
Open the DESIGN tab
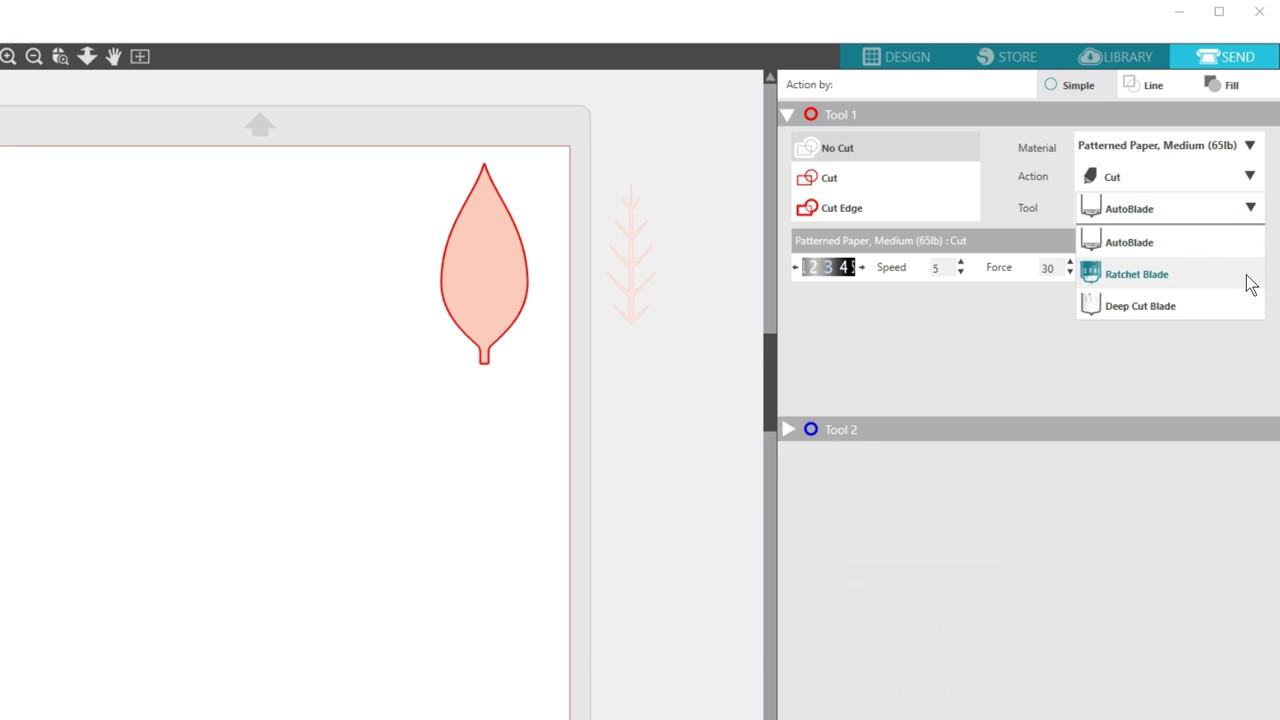[x=896, y=57]
